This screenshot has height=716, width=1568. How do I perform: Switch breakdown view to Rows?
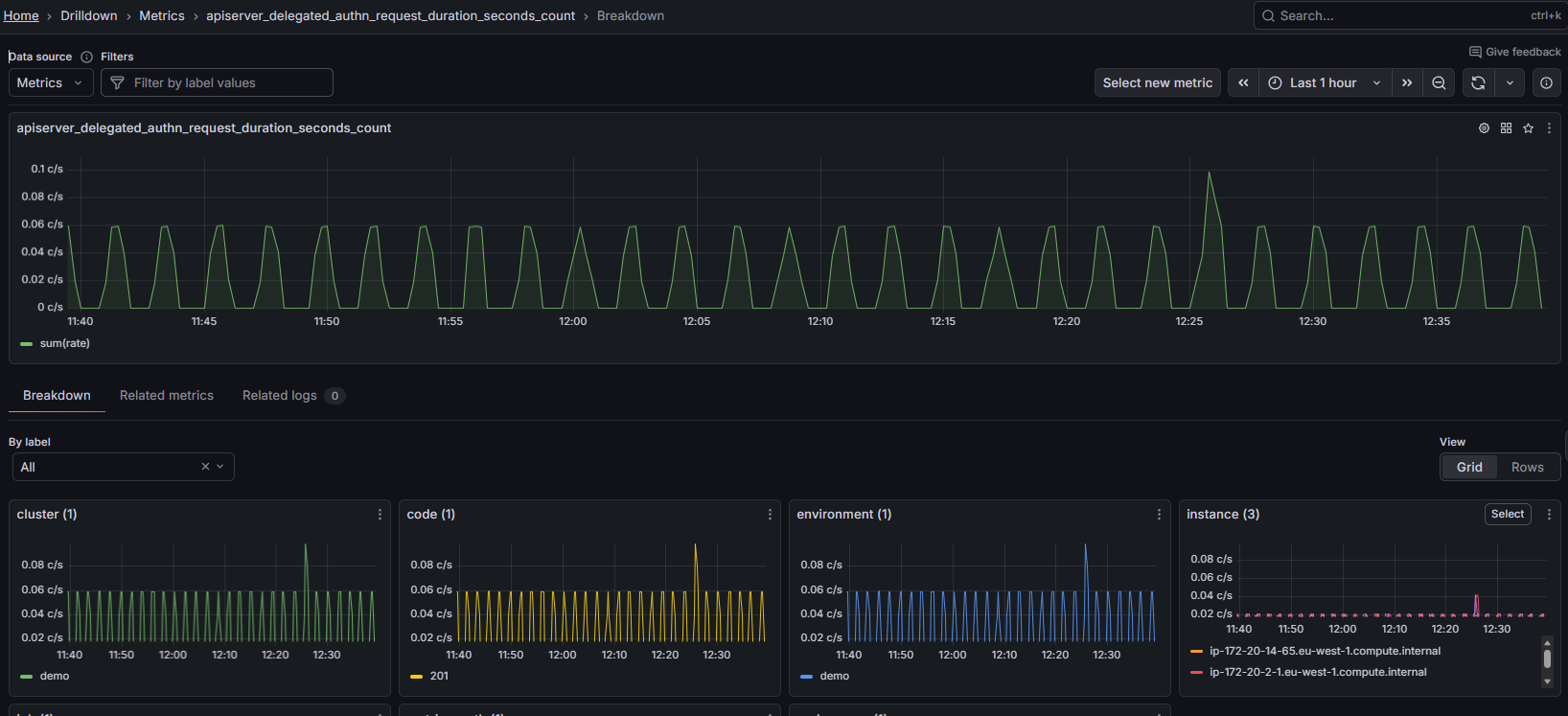pyautogui.click(x=1527, y=468)
